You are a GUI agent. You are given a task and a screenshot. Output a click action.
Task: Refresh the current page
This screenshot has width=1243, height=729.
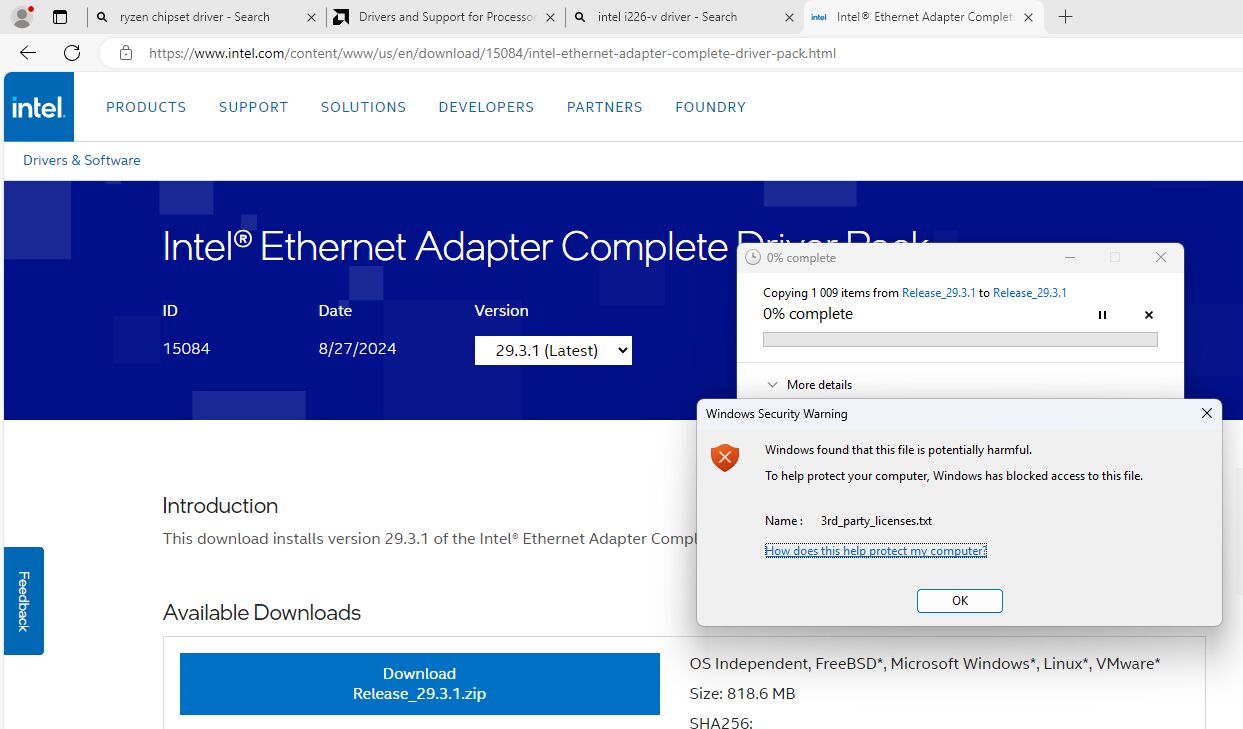point(72,53)
